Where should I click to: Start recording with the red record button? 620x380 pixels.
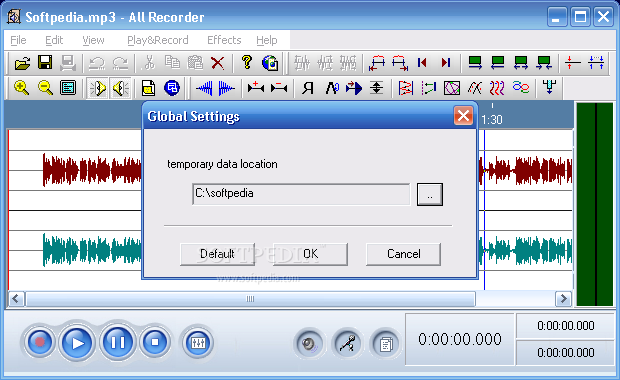click(x=40, y=342)
